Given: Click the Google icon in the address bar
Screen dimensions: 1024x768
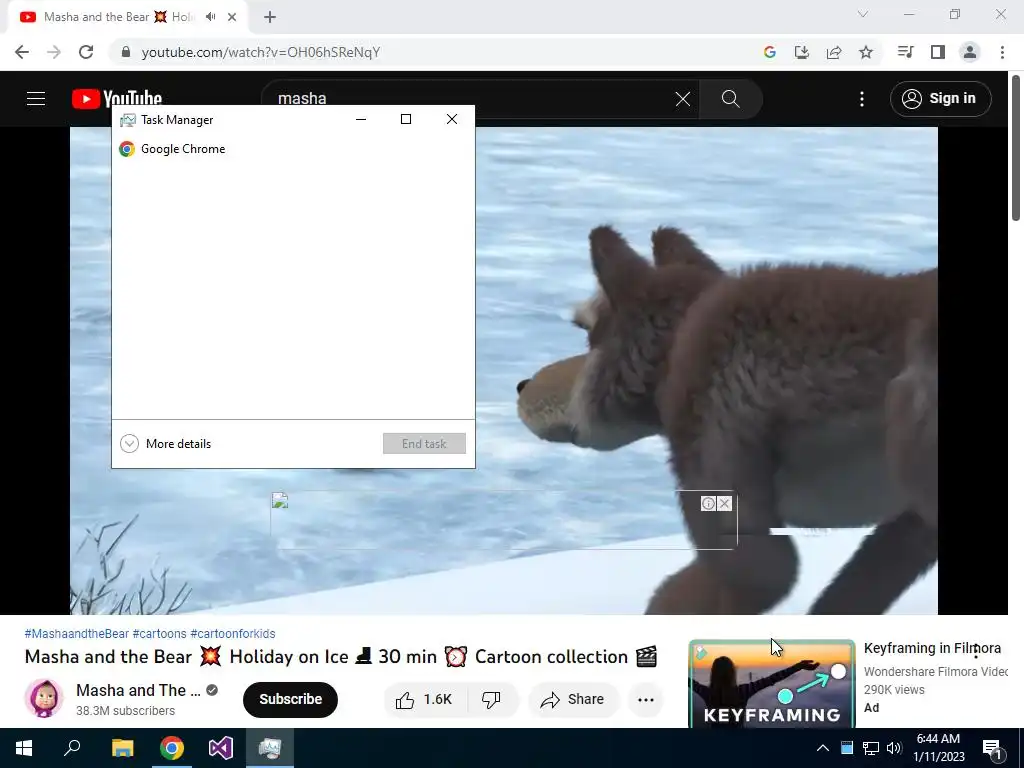Looking at the screenshot, I should point(770,52).
